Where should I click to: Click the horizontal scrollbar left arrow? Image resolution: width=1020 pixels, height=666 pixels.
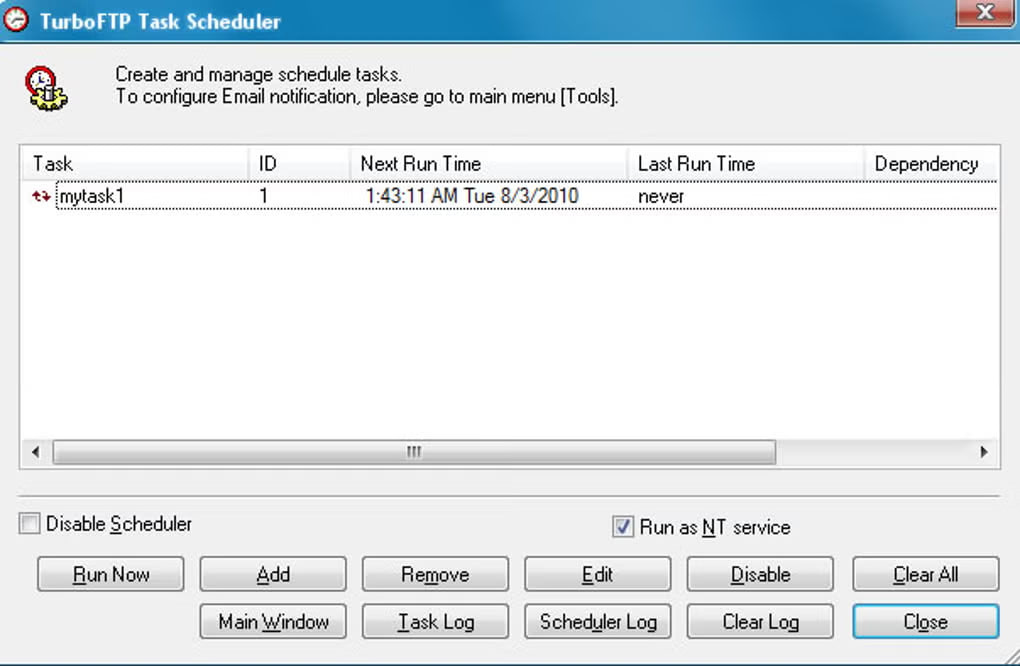tap(36, 451)
